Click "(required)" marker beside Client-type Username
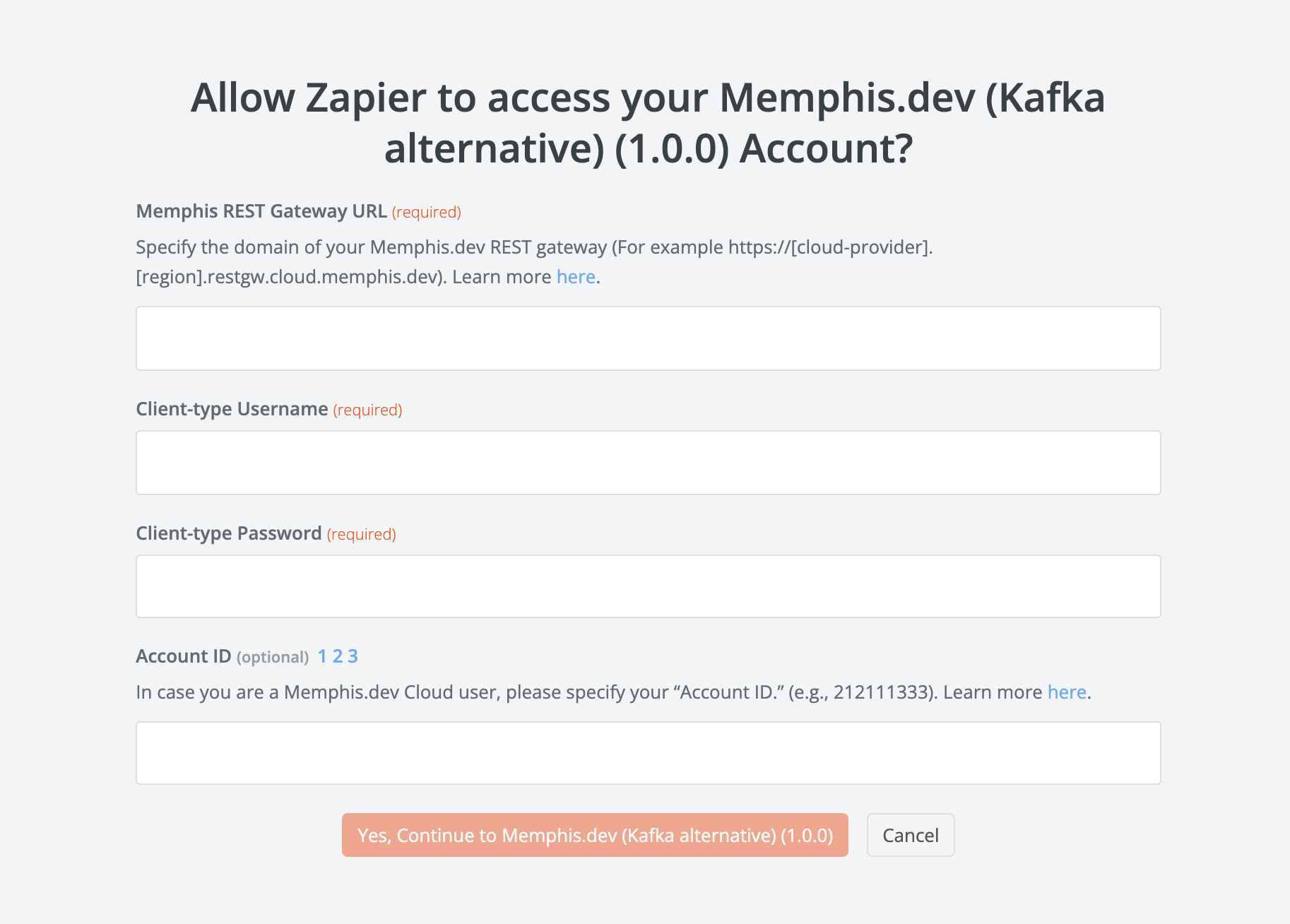The width and height of the screenshot is (1290, 924). [x=367, y=410]
